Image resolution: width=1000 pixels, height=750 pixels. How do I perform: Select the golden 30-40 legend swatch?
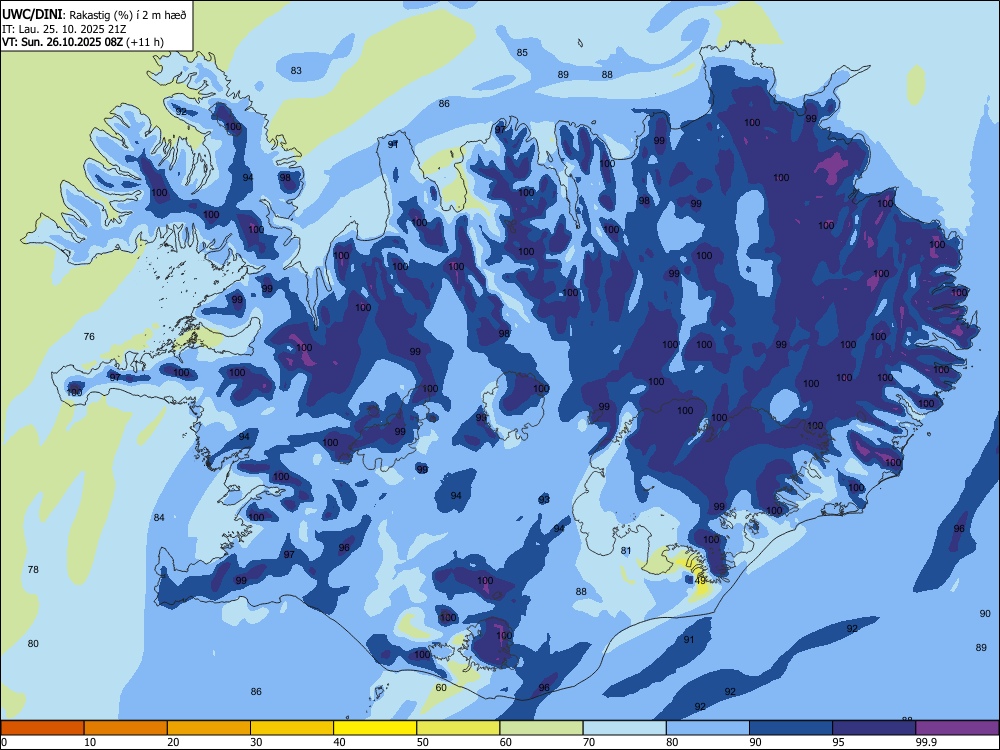(292, 728)
